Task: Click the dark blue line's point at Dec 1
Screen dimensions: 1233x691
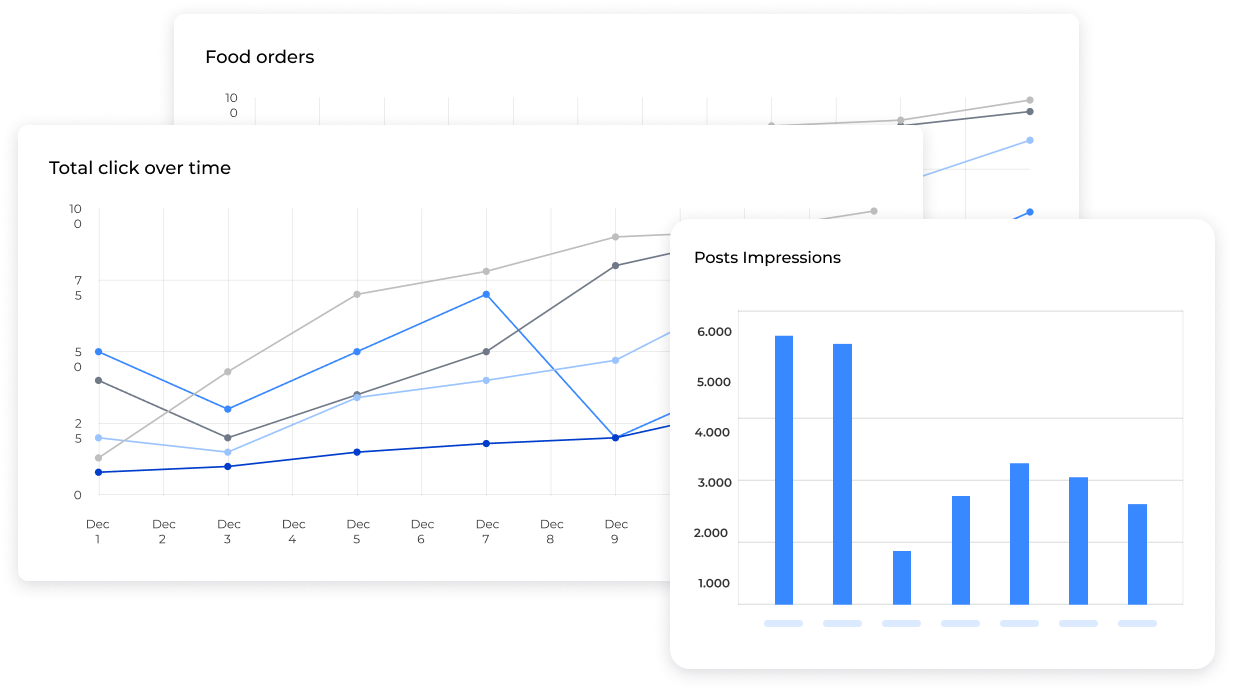Action: [98, 472]
